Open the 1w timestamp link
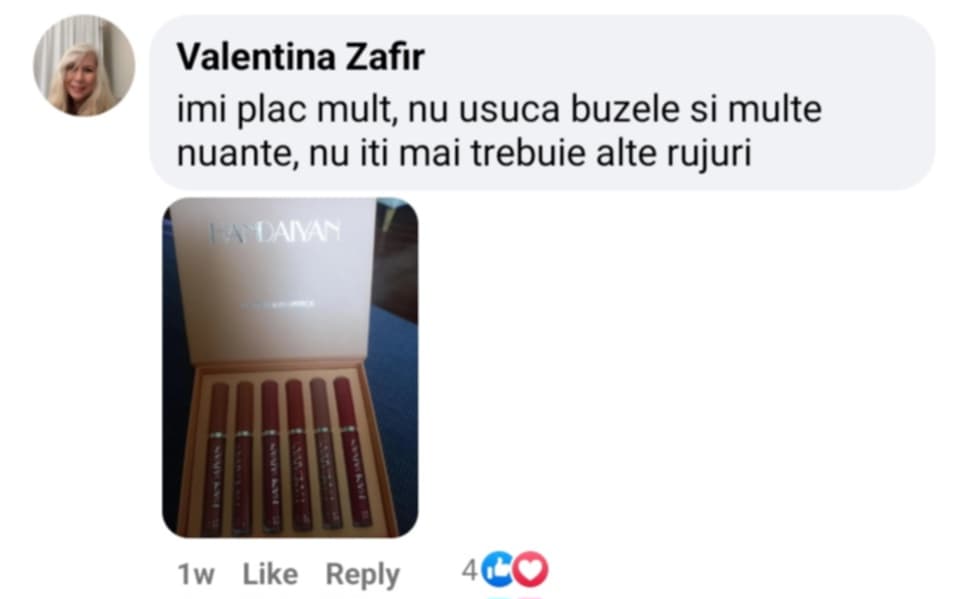The width and height of the screenshot is (980, 599). [196, 574]
